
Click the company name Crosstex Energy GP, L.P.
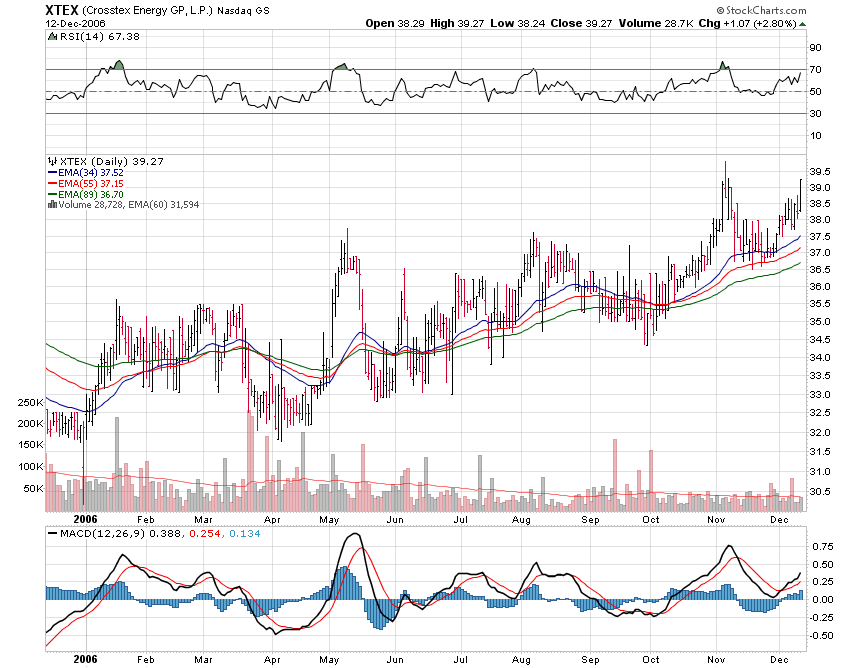[147, 10]
